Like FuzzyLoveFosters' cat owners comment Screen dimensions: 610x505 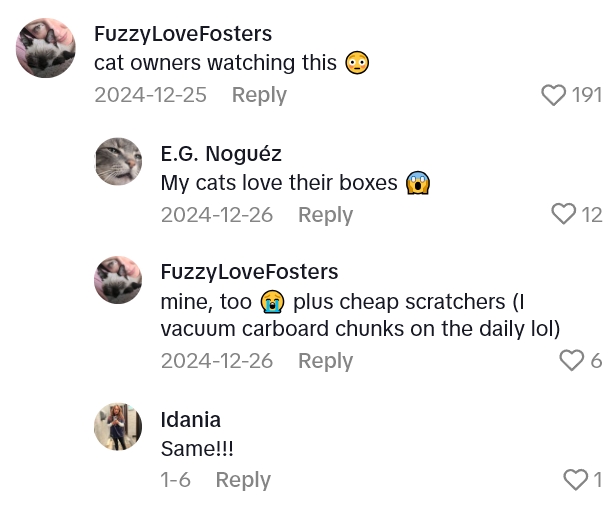point(553,95)
